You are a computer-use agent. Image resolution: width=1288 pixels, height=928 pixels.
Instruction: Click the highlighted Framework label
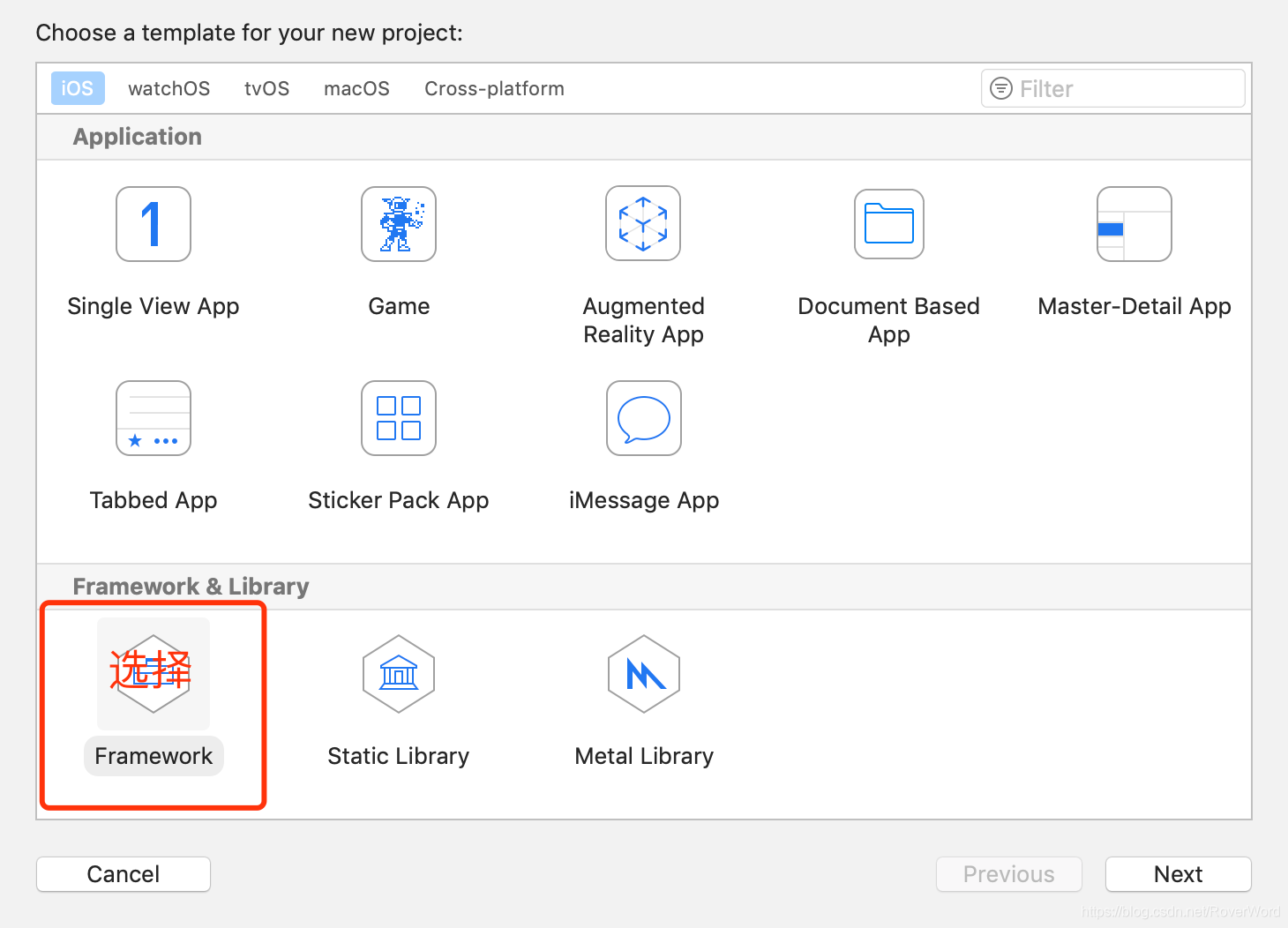(x=154, y=756)
